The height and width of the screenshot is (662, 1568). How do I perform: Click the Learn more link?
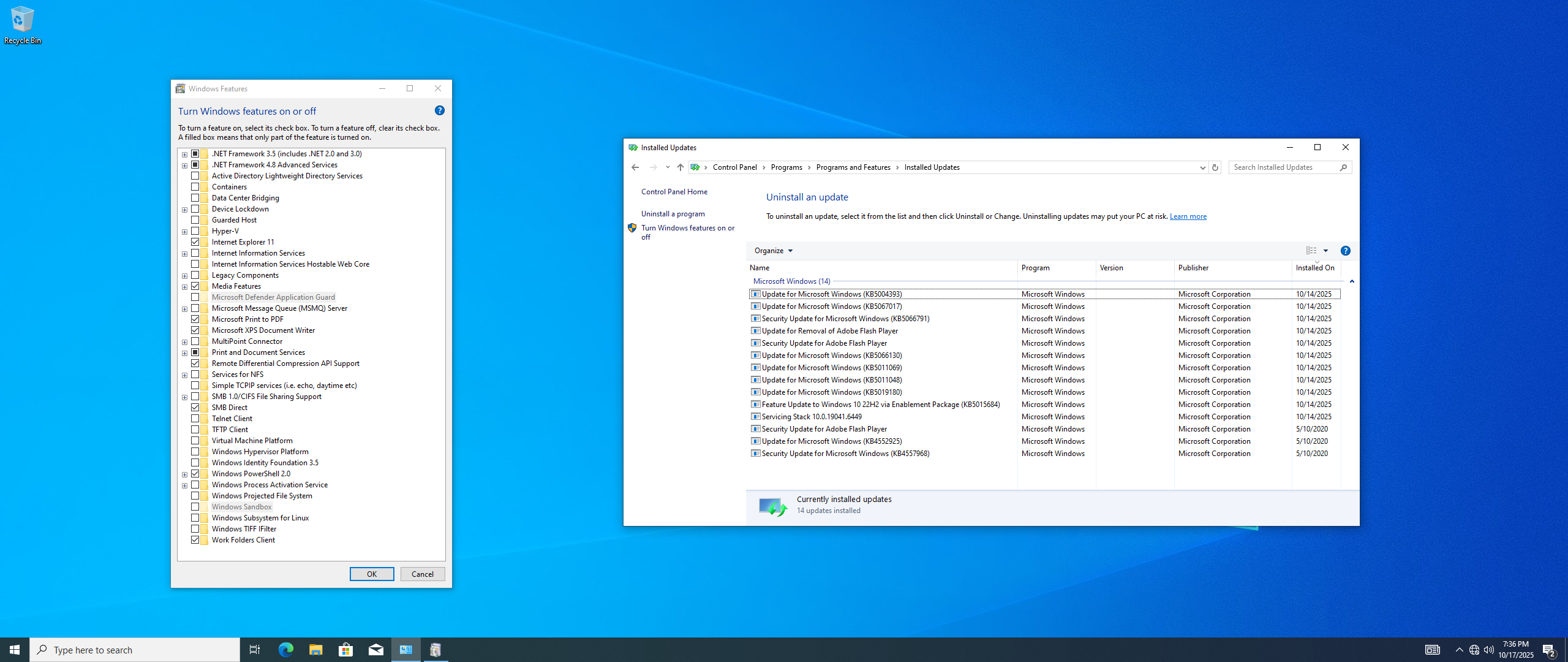[x=1188, y=216]
